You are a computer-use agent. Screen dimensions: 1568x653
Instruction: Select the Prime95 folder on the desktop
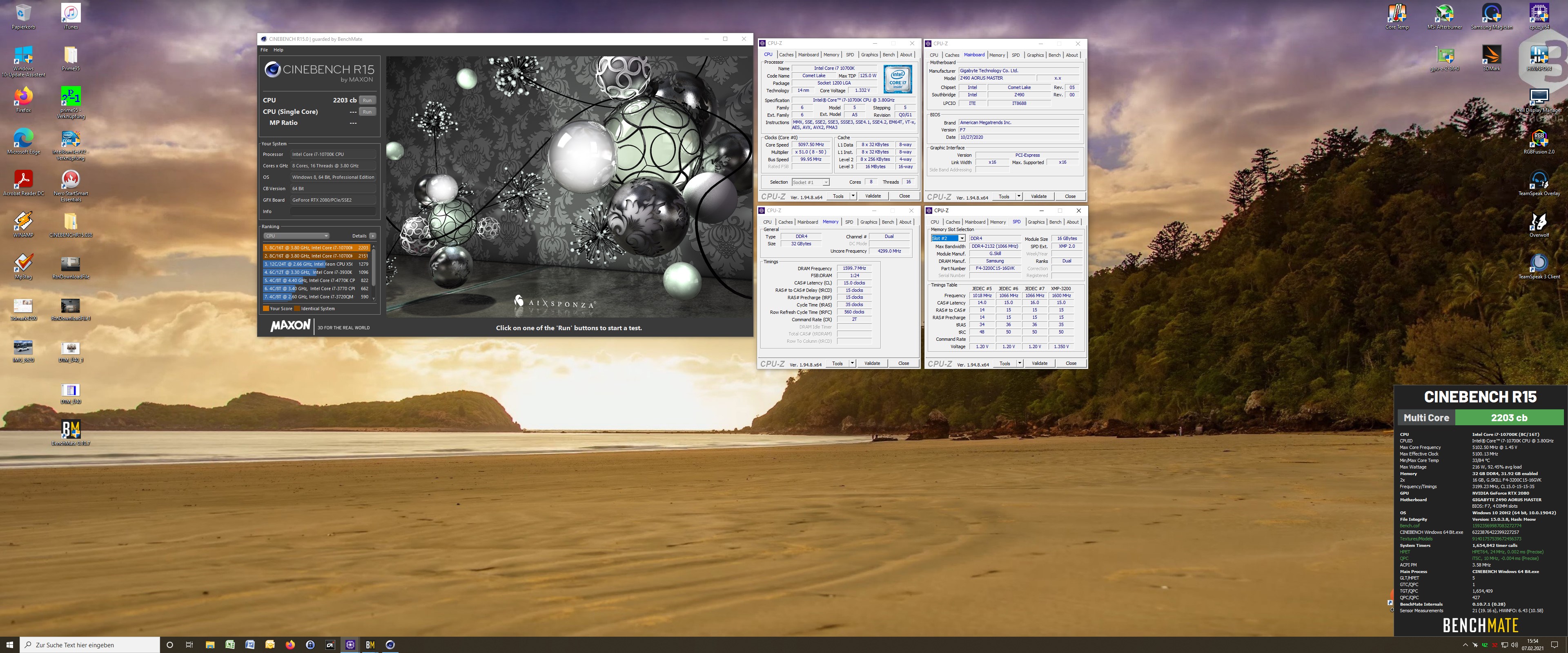point(71,58)
